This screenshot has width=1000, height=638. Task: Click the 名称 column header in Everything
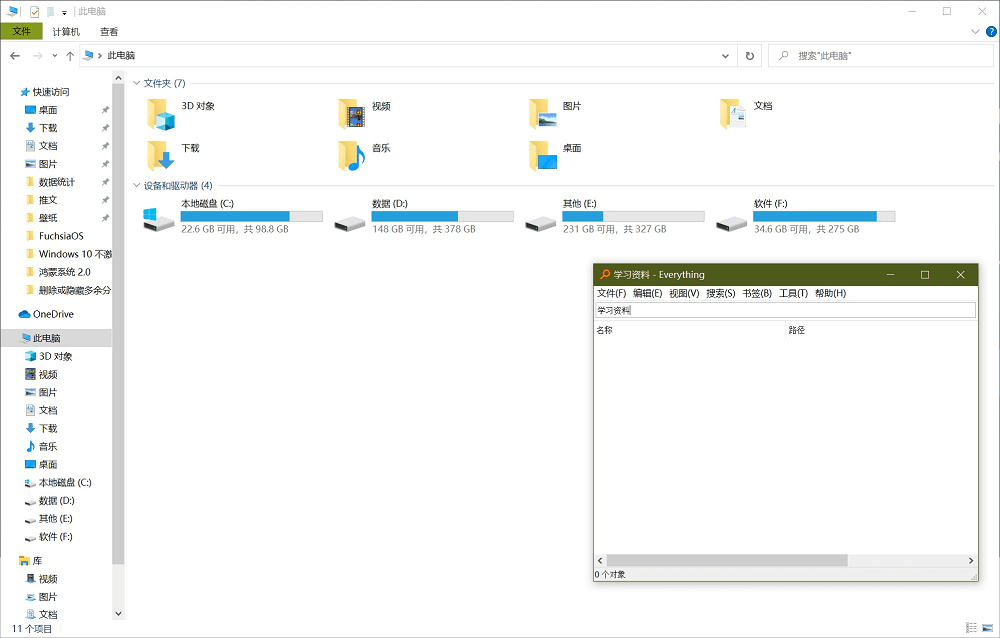[x=605, y=330]
